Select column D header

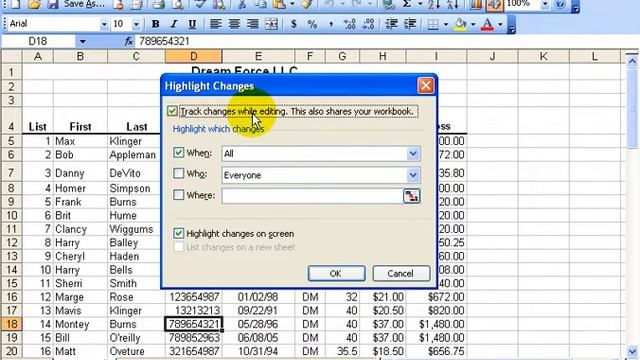pyautogui.click(x=193, y=56)
